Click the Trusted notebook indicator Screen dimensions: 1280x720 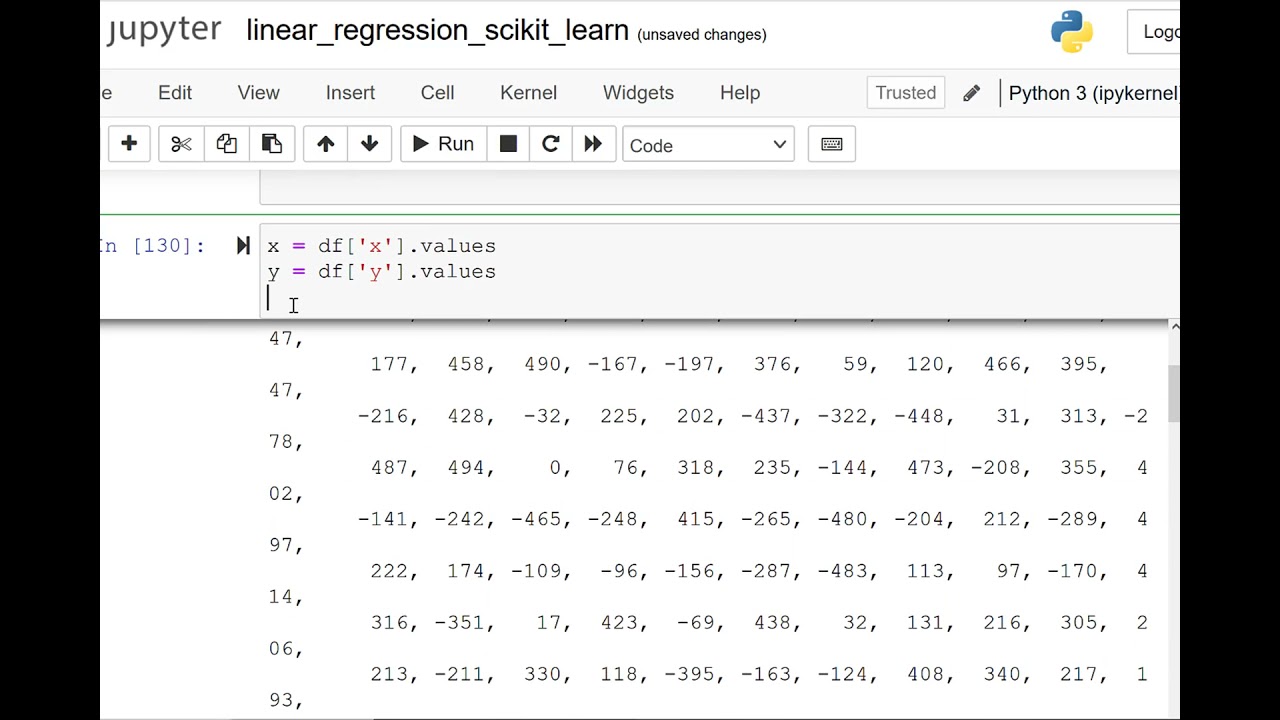(906, 93)
